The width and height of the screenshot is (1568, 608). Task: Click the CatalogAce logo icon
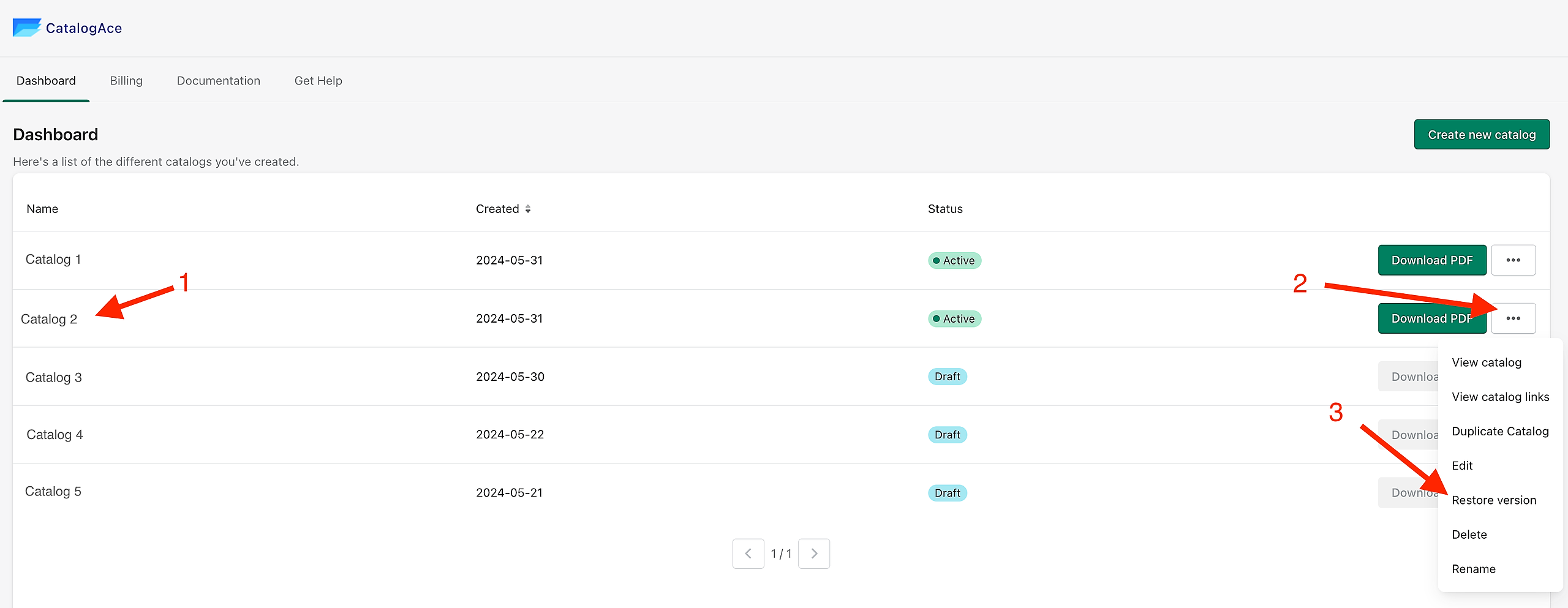[27, 28]
